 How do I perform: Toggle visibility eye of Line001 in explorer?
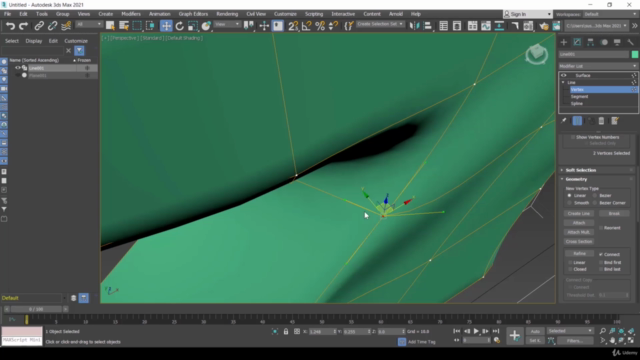point(18,68)
